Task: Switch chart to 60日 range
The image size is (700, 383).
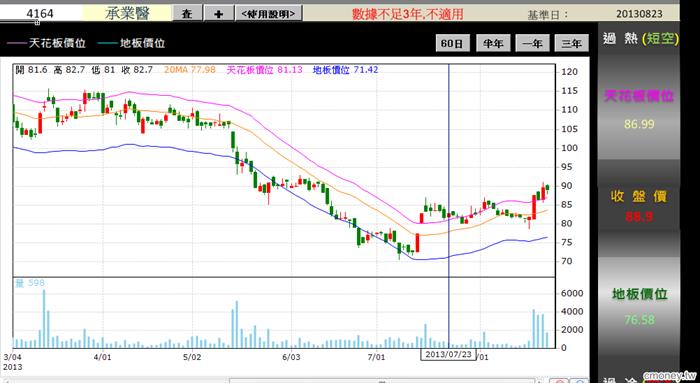Action: pyautogui.click(x=452, y=43)
